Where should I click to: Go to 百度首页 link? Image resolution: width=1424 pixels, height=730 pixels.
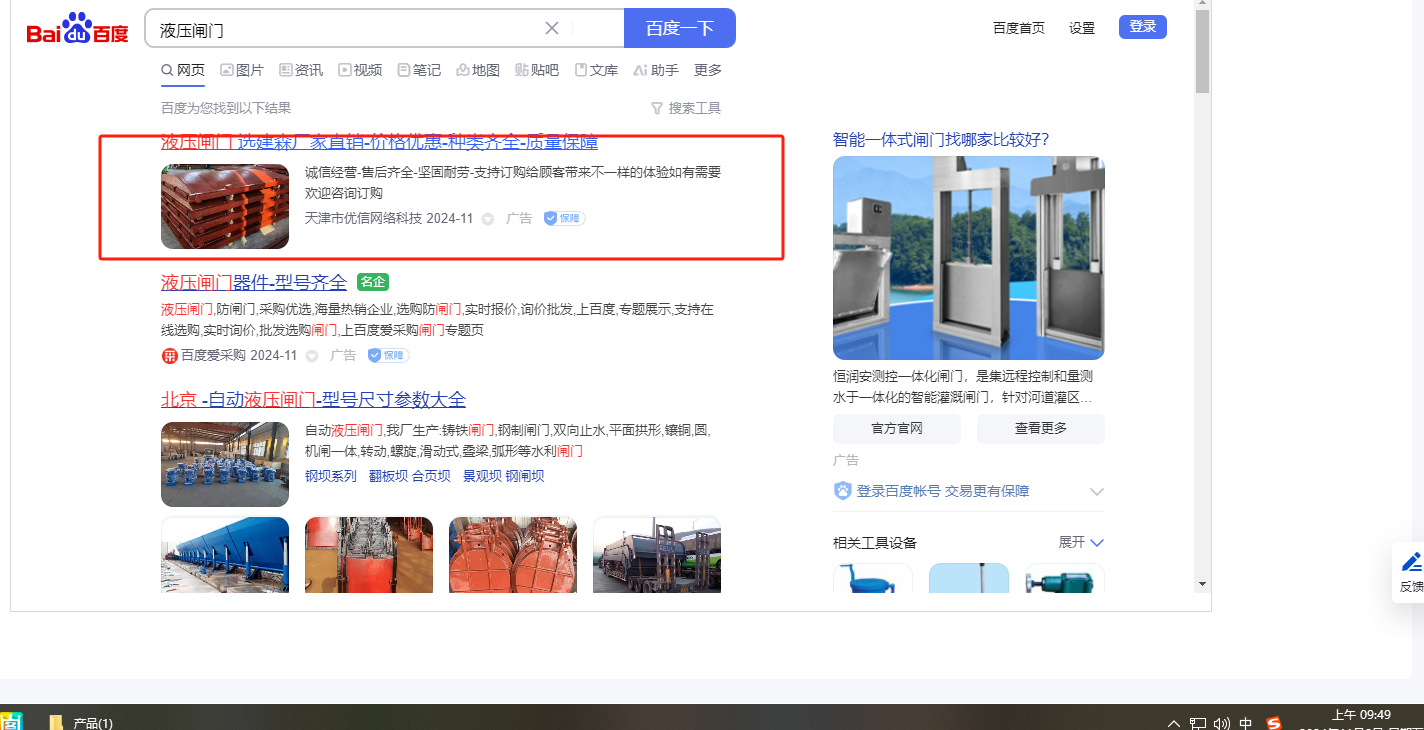(x=1019, y=28)
